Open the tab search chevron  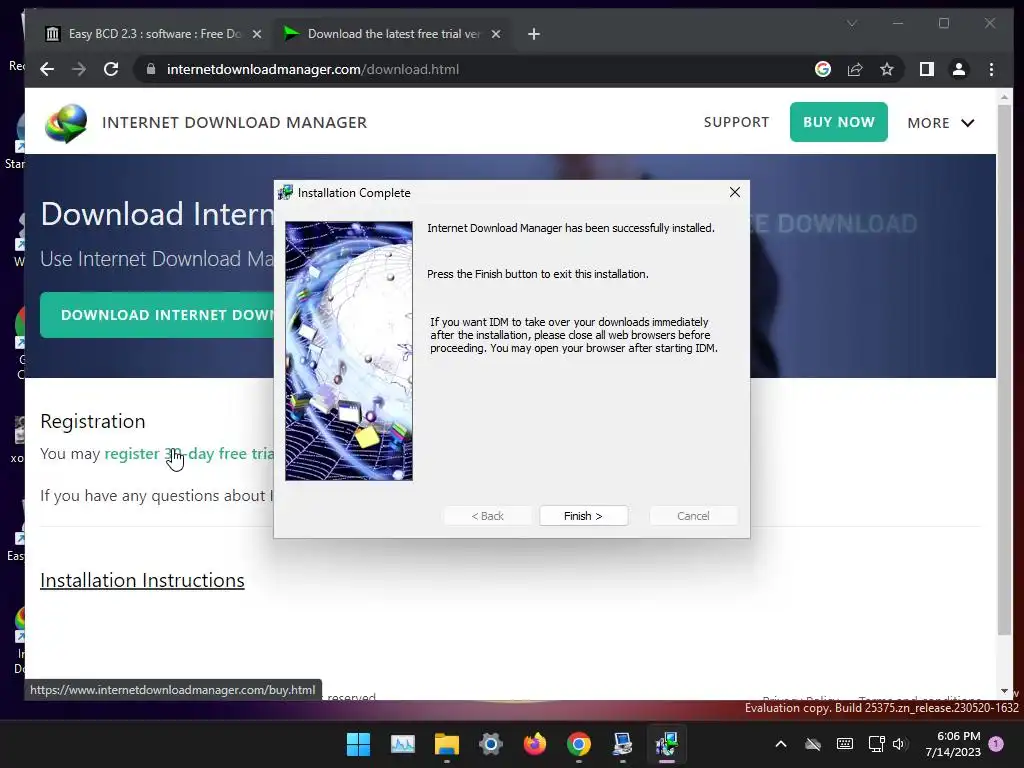pyautogui.click(x=852, y=24)
